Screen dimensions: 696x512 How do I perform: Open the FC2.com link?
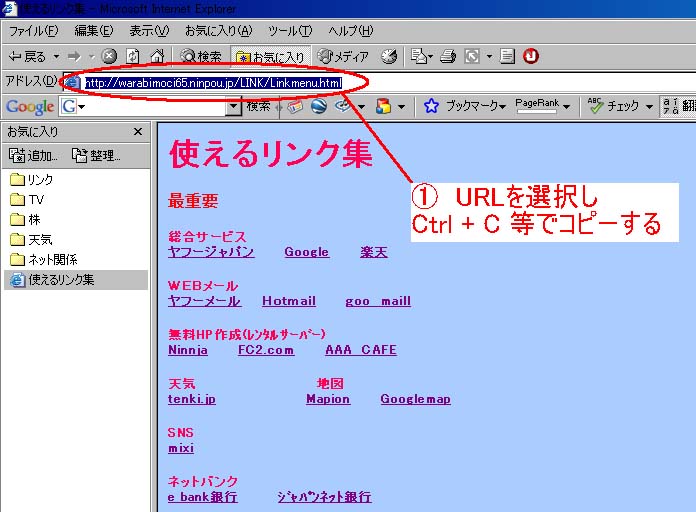click(266, 350)
